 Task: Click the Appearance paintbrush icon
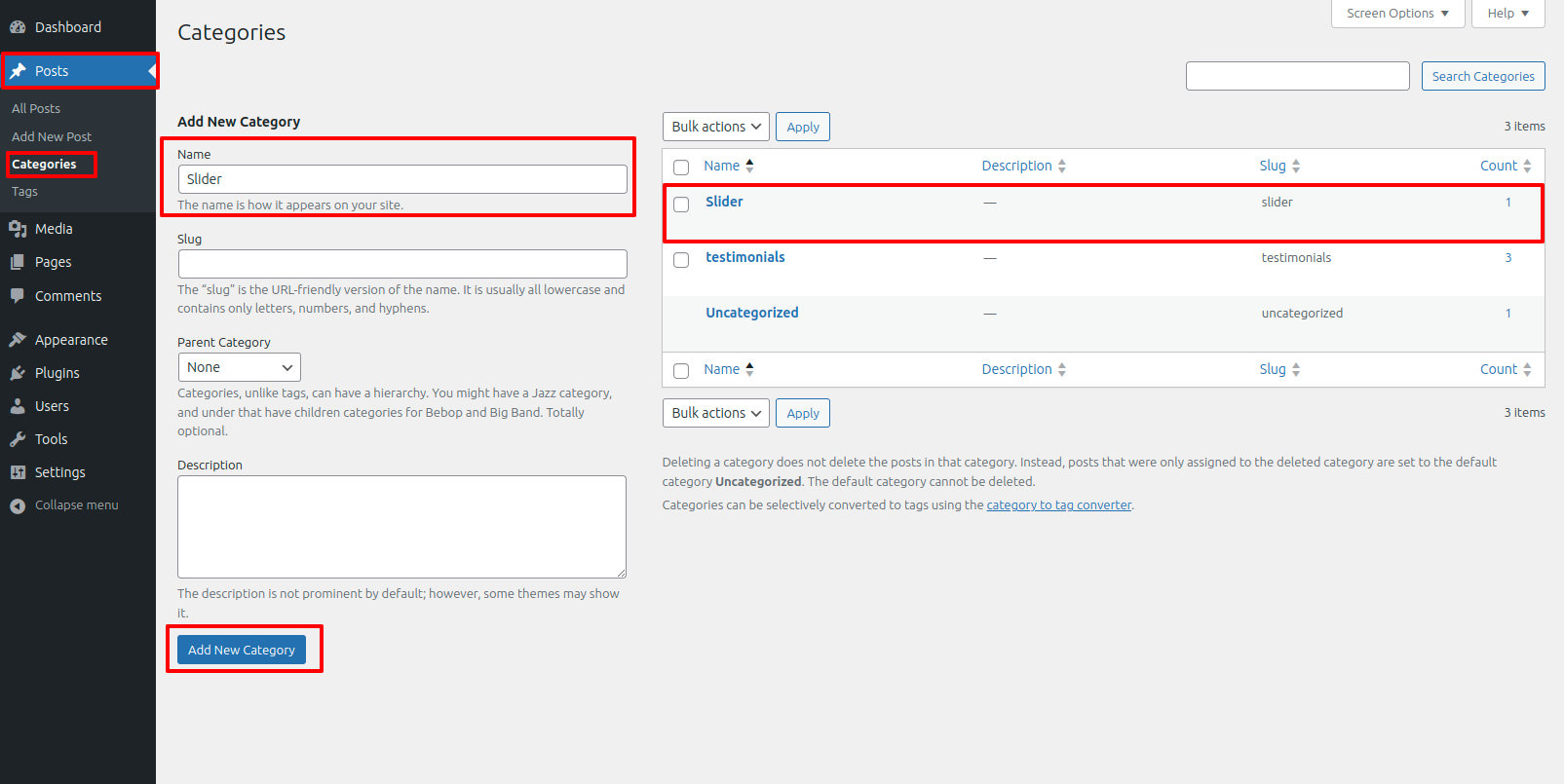(x=18, y=340)
